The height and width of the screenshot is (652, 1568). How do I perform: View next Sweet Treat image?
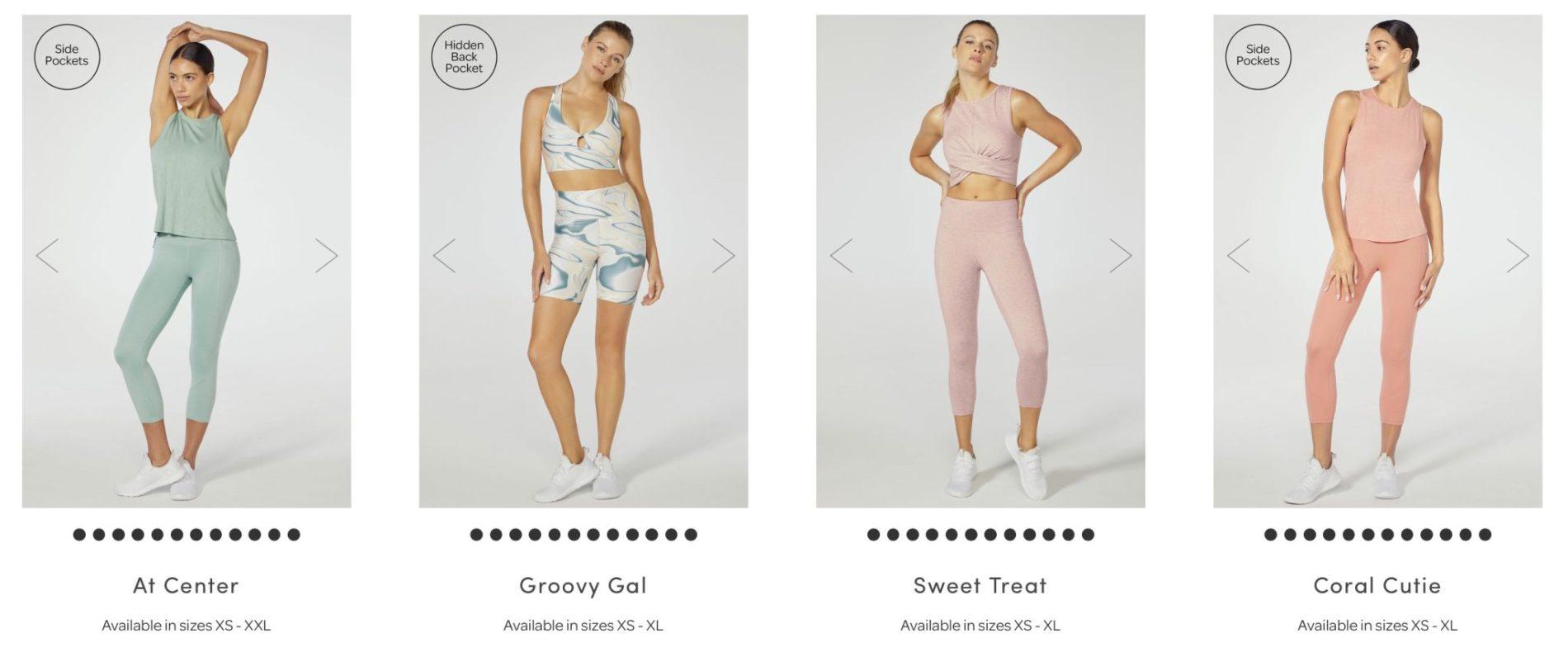coord(1121,256)
